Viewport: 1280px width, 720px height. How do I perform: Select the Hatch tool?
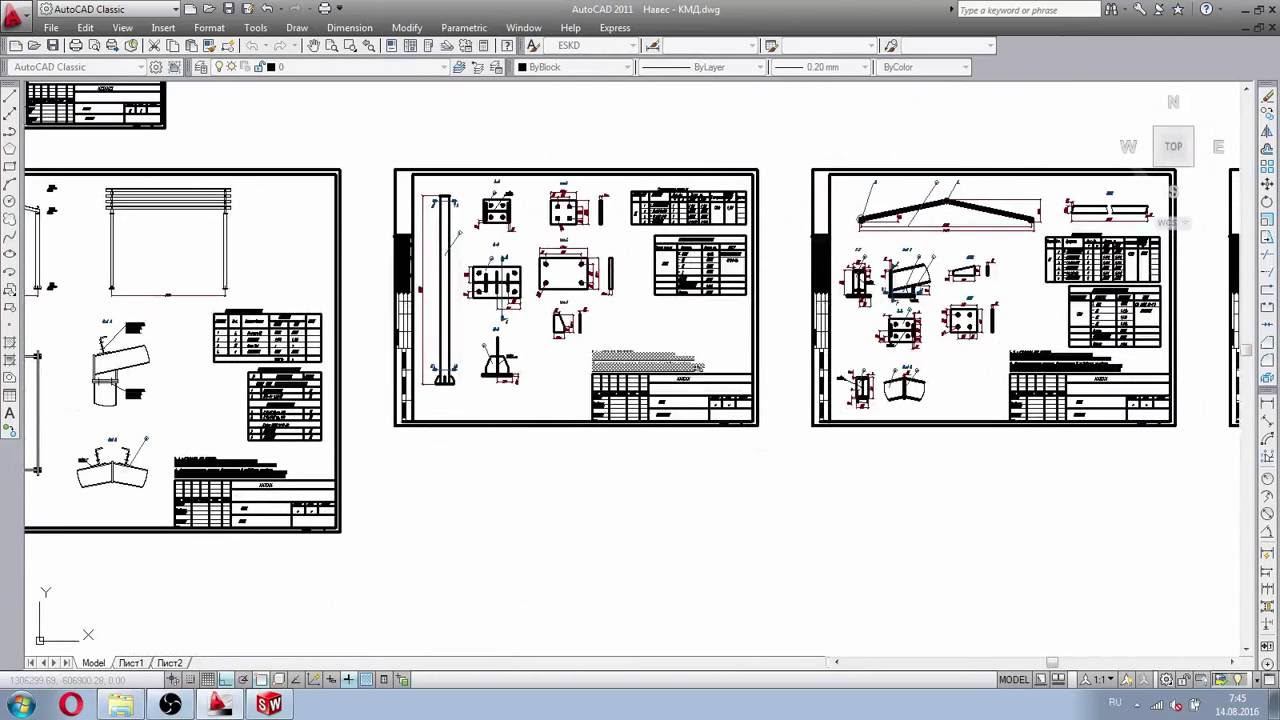click(10, 343)
